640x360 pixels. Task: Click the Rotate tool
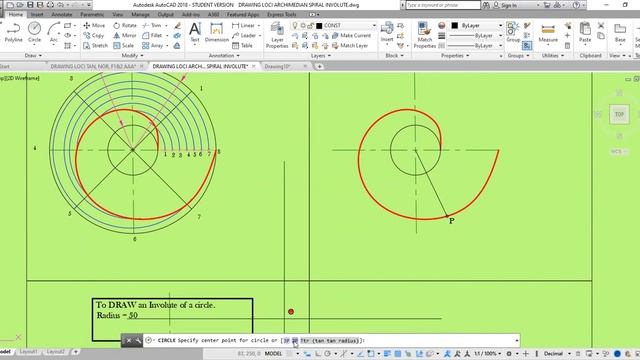tap(125, 25)
